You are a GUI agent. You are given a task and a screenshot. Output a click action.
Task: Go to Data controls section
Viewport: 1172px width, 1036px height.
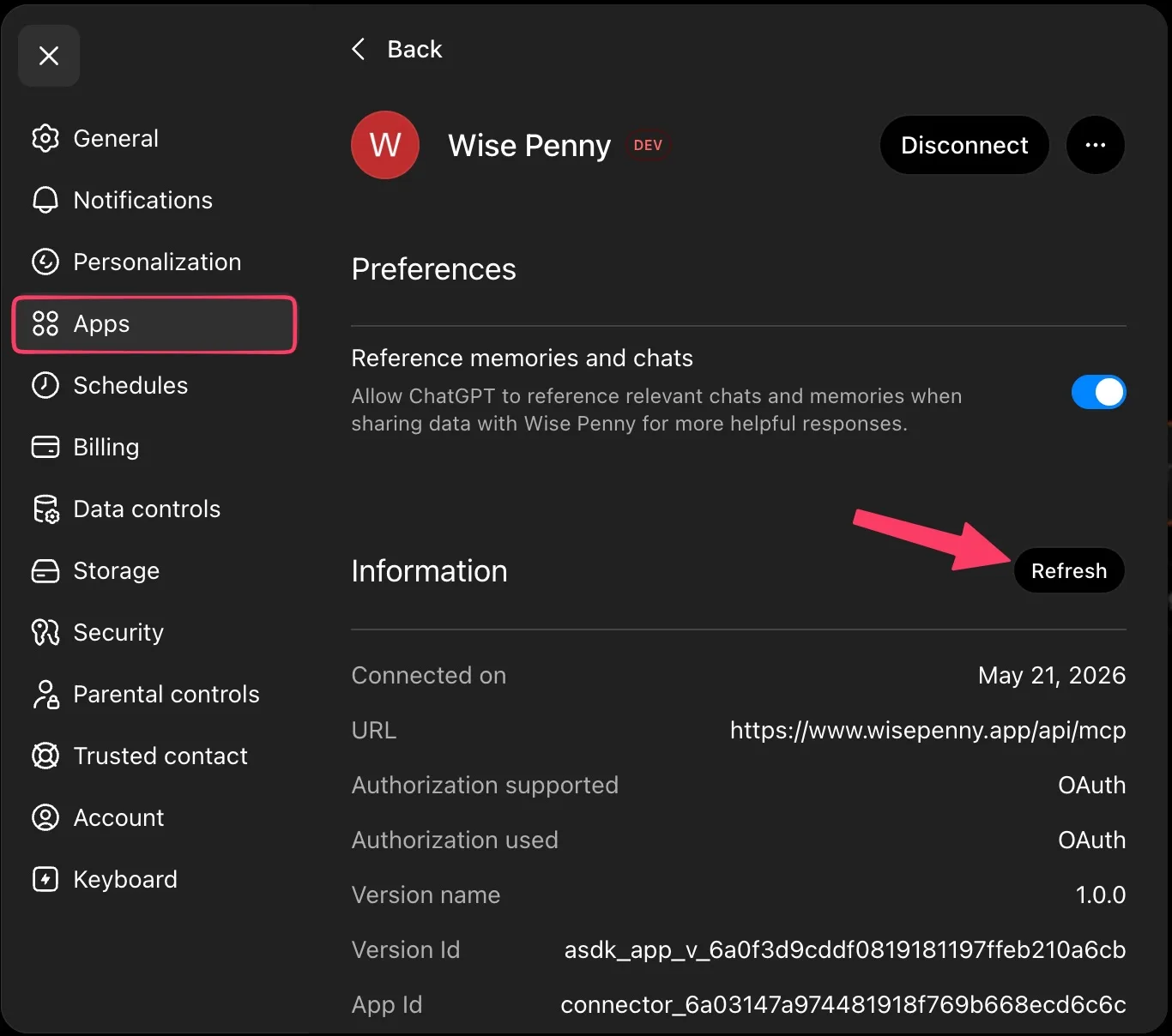click(154, 509)
